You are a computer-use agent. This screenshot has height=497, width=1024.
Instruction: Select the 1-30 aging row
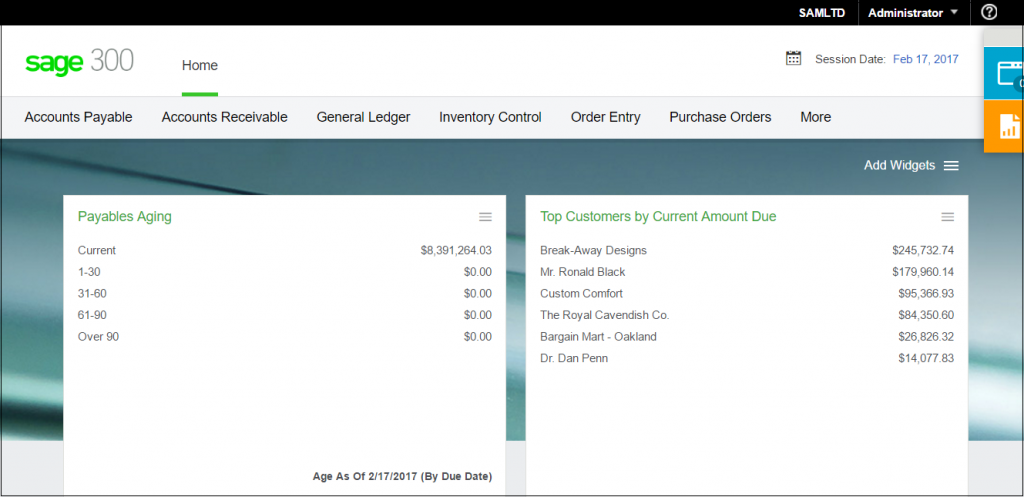tap(285, 272)
